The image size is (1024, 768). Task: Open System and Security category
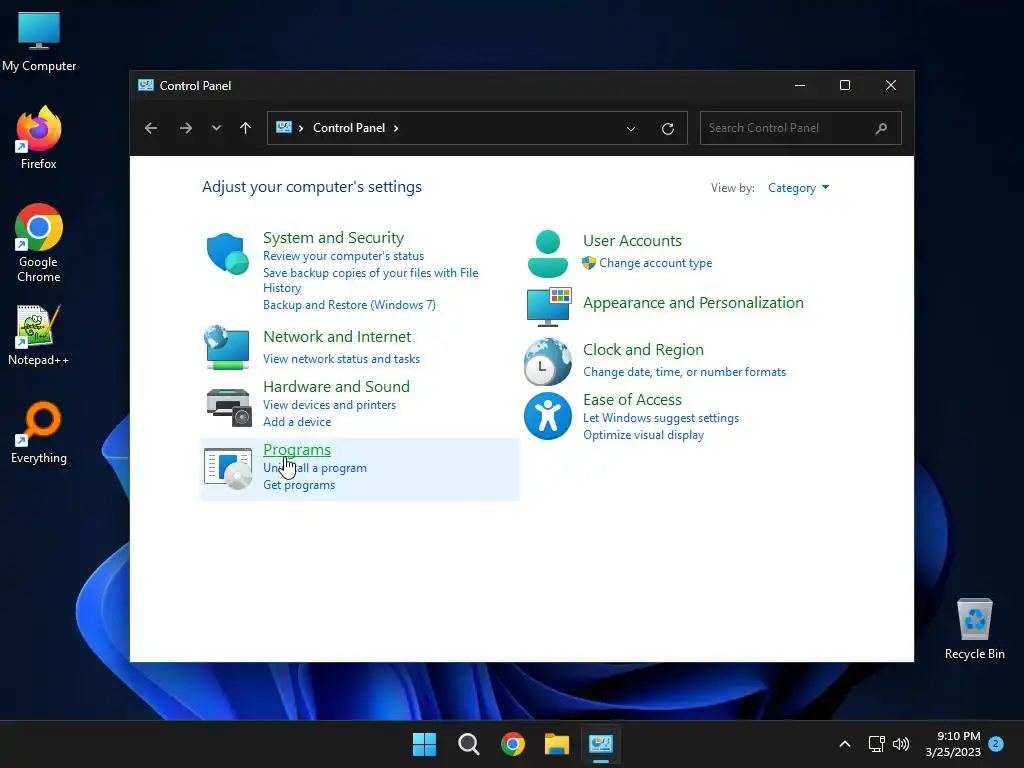(333, 238)
